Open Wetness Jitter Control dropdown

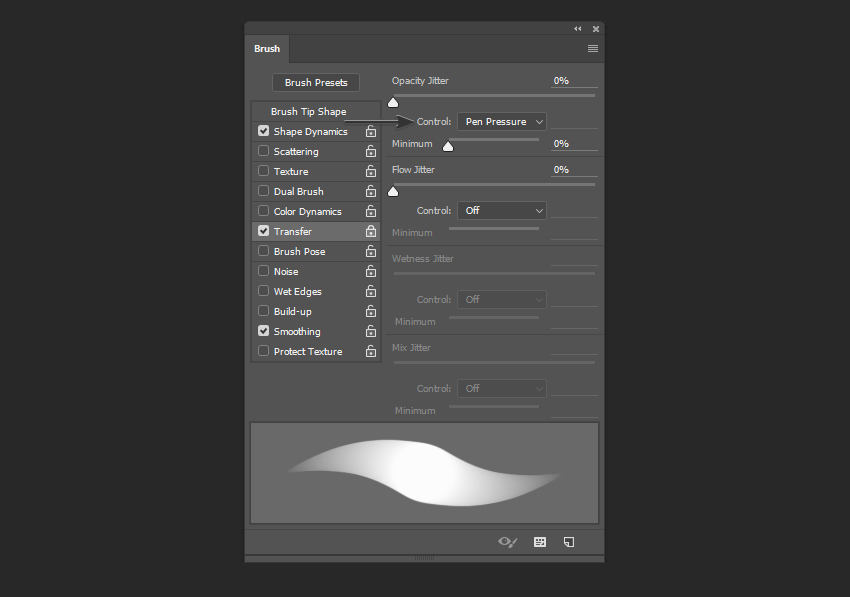point(502,299)
